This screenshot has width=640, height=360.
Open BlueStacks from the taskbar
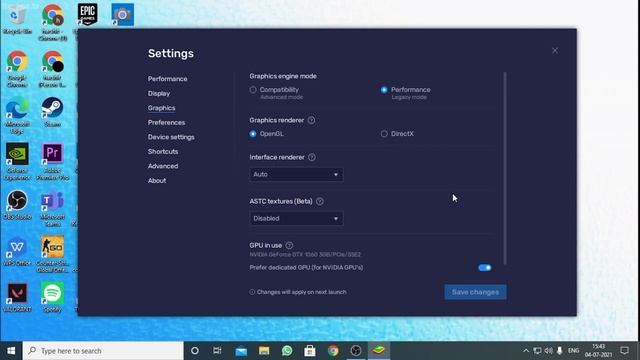point(379,351)
